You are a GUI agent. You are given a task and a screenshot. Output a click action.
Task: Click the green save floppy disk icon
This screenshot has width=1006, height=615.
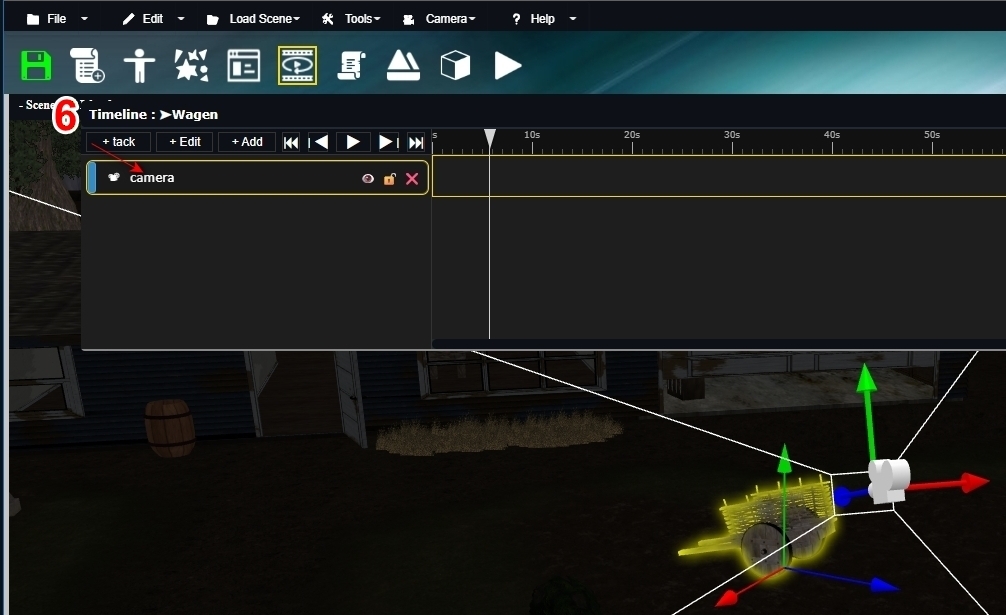coord(37,66)
